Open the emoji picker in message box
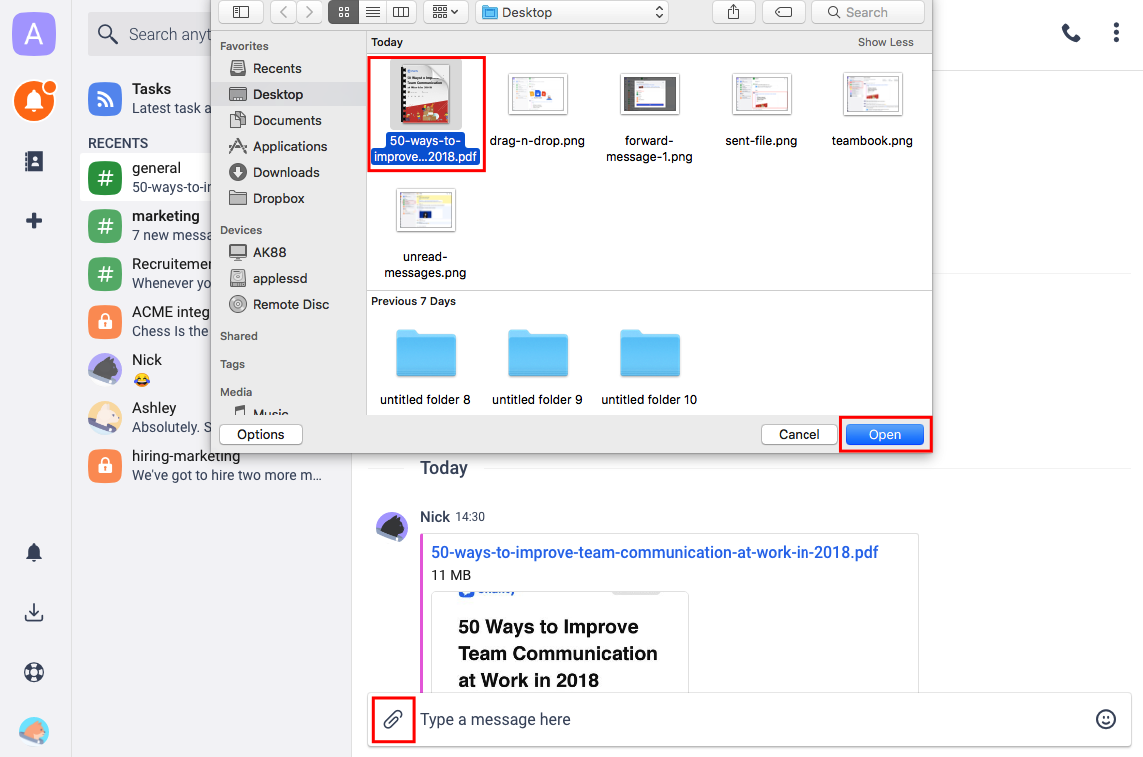 1105,719
